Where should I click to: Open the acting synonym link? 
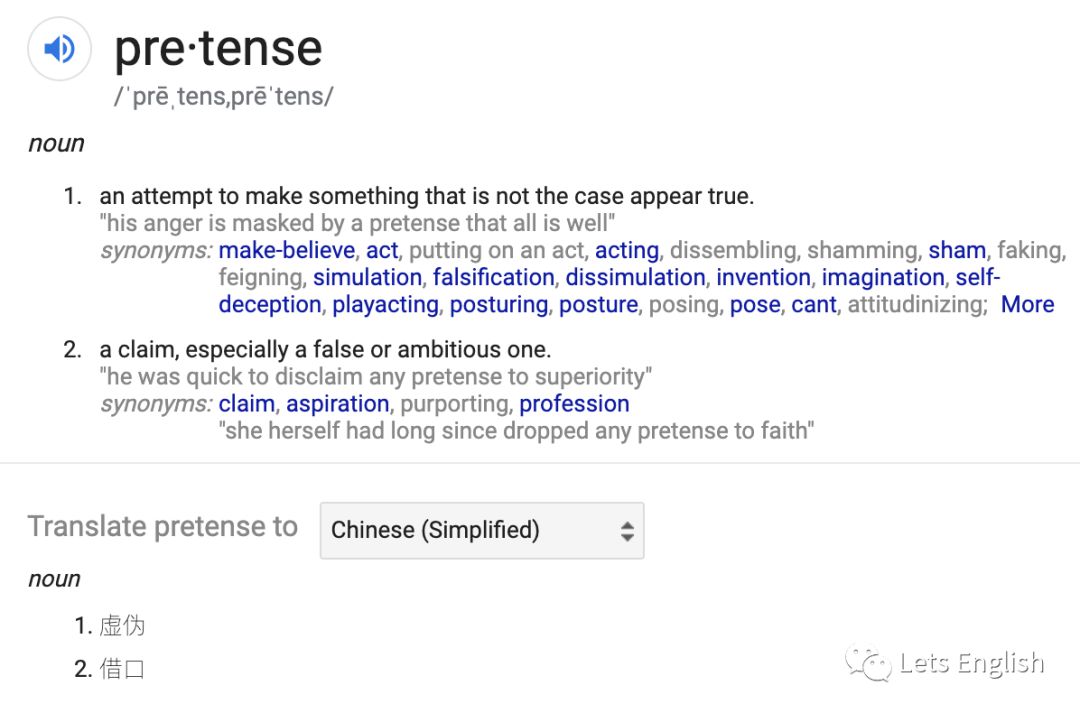point(627,250)
